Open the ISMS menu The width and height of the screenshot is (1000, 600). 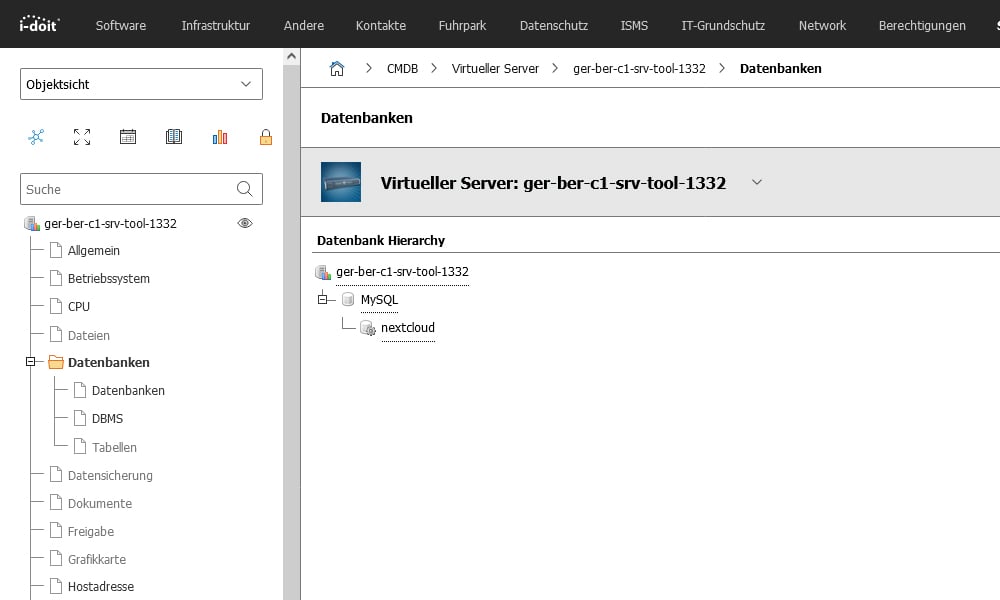pos(634,26)
